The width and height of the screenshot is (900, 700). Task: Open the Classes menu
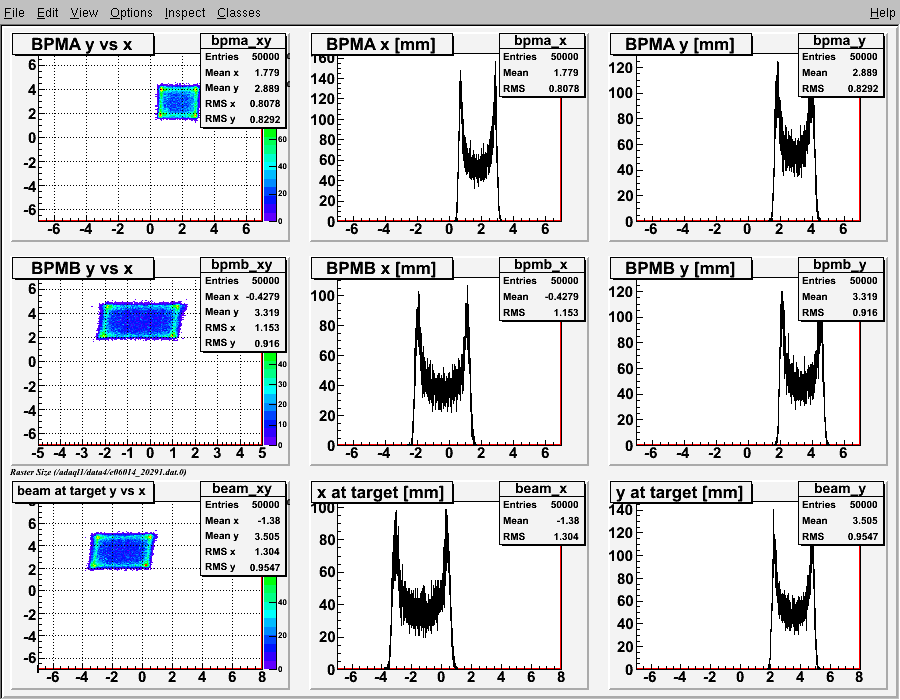click(x=238, y=12)
